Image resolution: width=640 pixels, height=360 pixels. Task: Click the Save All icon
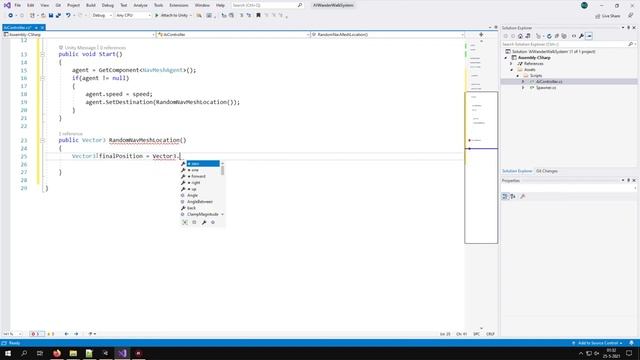click(58, 15)
